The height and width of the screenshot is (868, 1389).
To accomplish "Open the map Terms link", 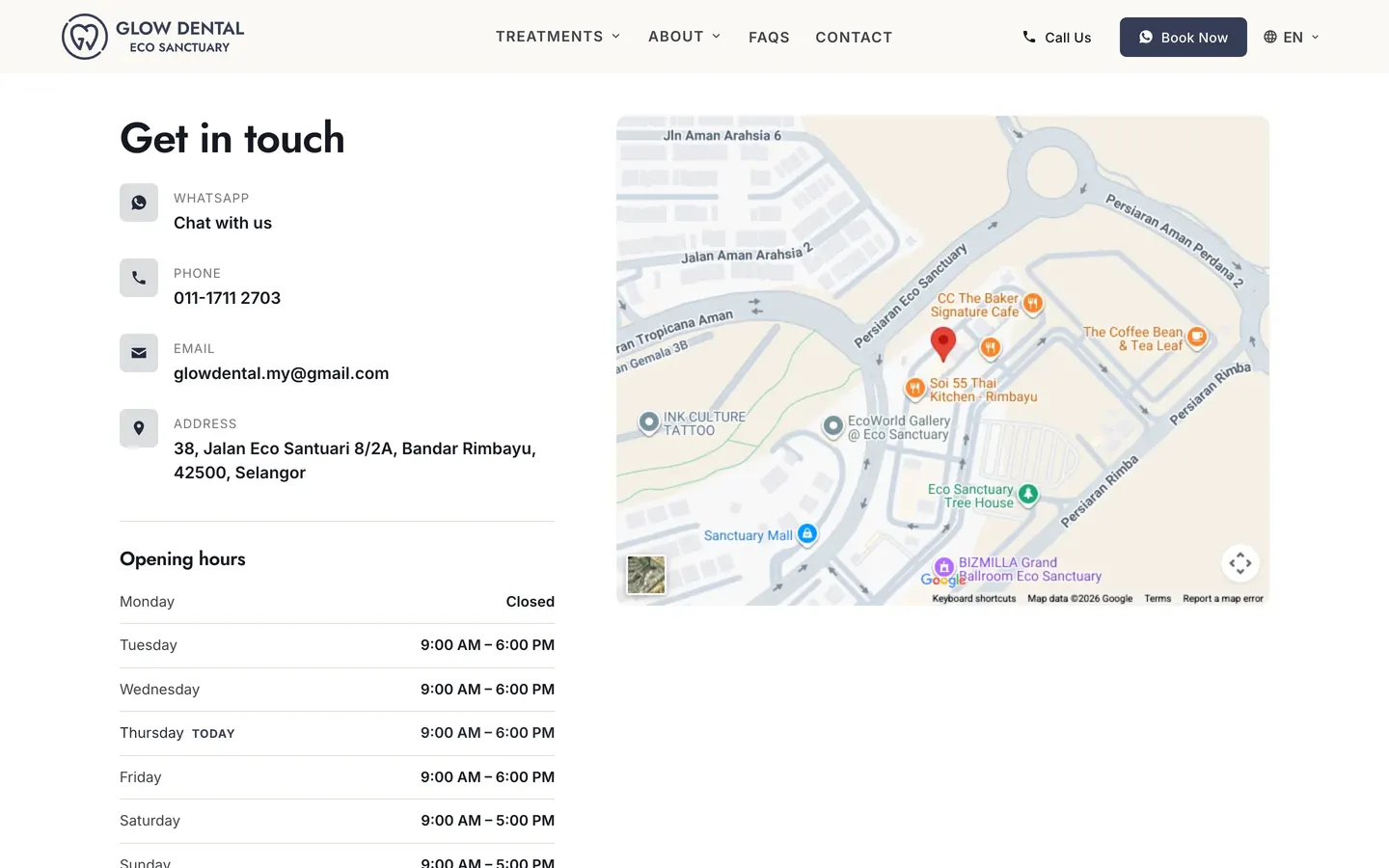I will coord(1157,599).
